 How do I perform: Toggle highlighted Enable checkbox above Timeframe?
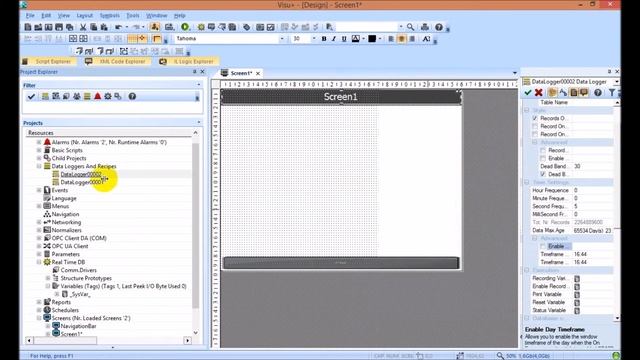(x=543, y=246)
